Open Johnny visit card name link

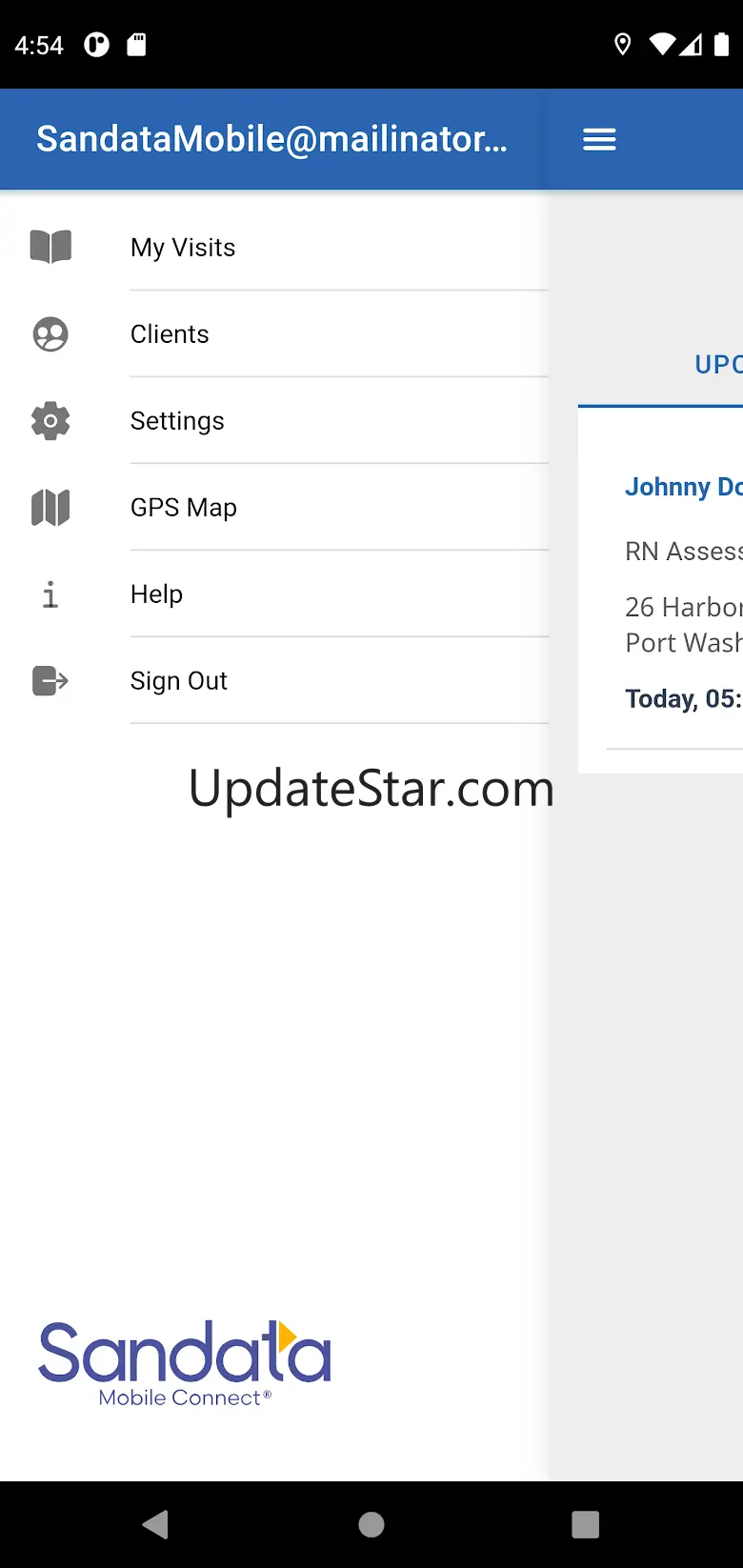[683, 487]
